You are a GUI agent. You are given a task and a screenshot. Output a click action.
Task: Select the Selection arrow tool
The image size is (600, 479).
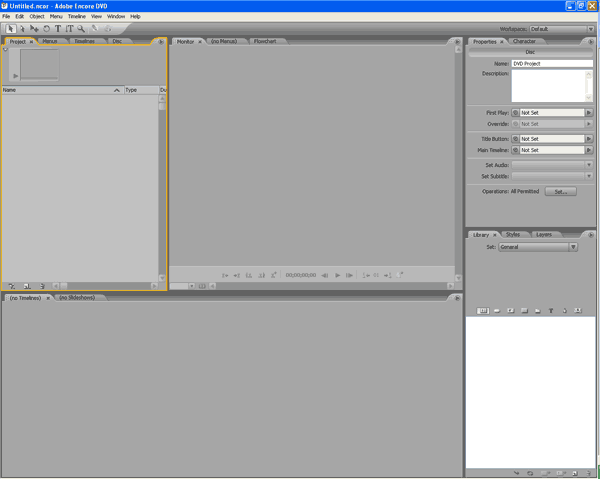(x=11, y=29)
